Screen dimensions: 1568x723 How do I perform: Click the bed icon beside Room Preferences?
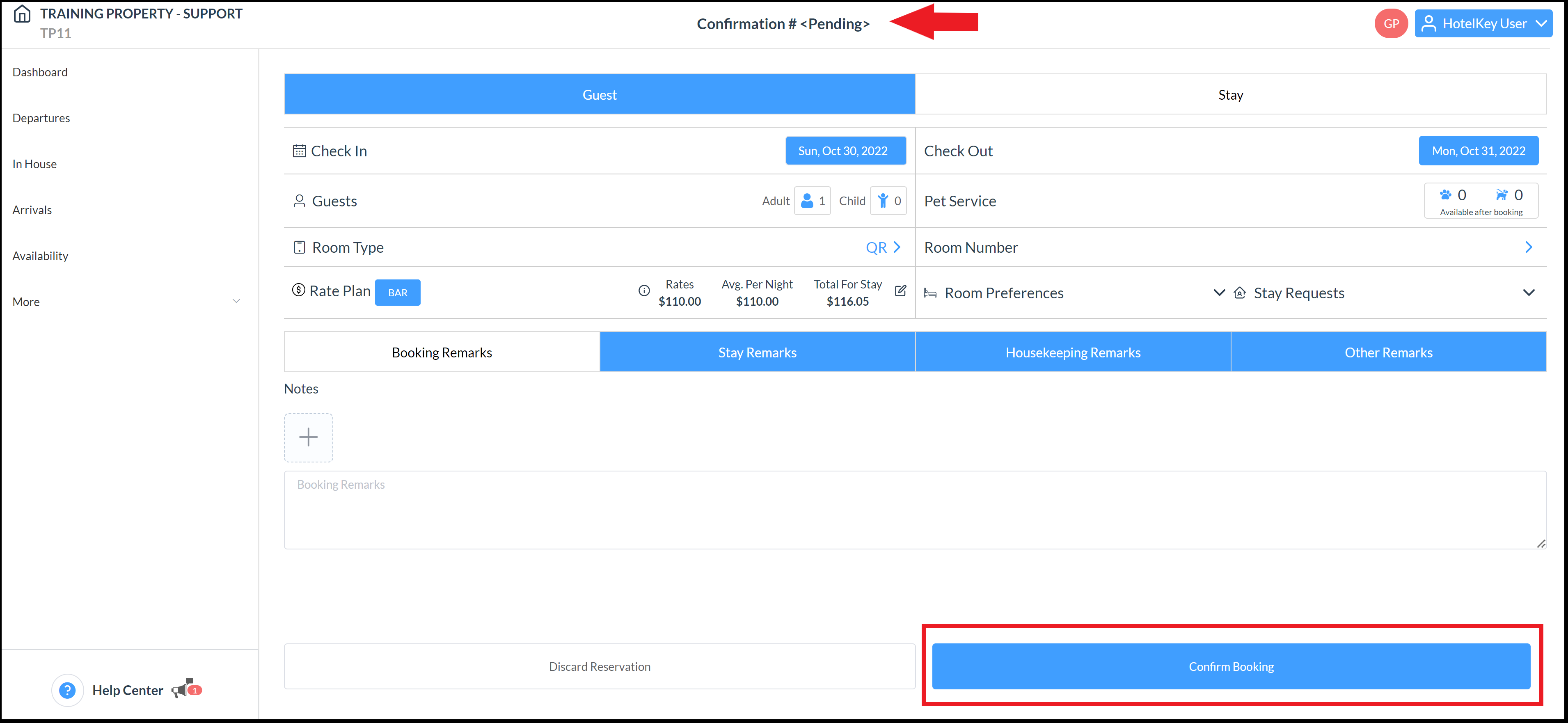coord(931,293)
